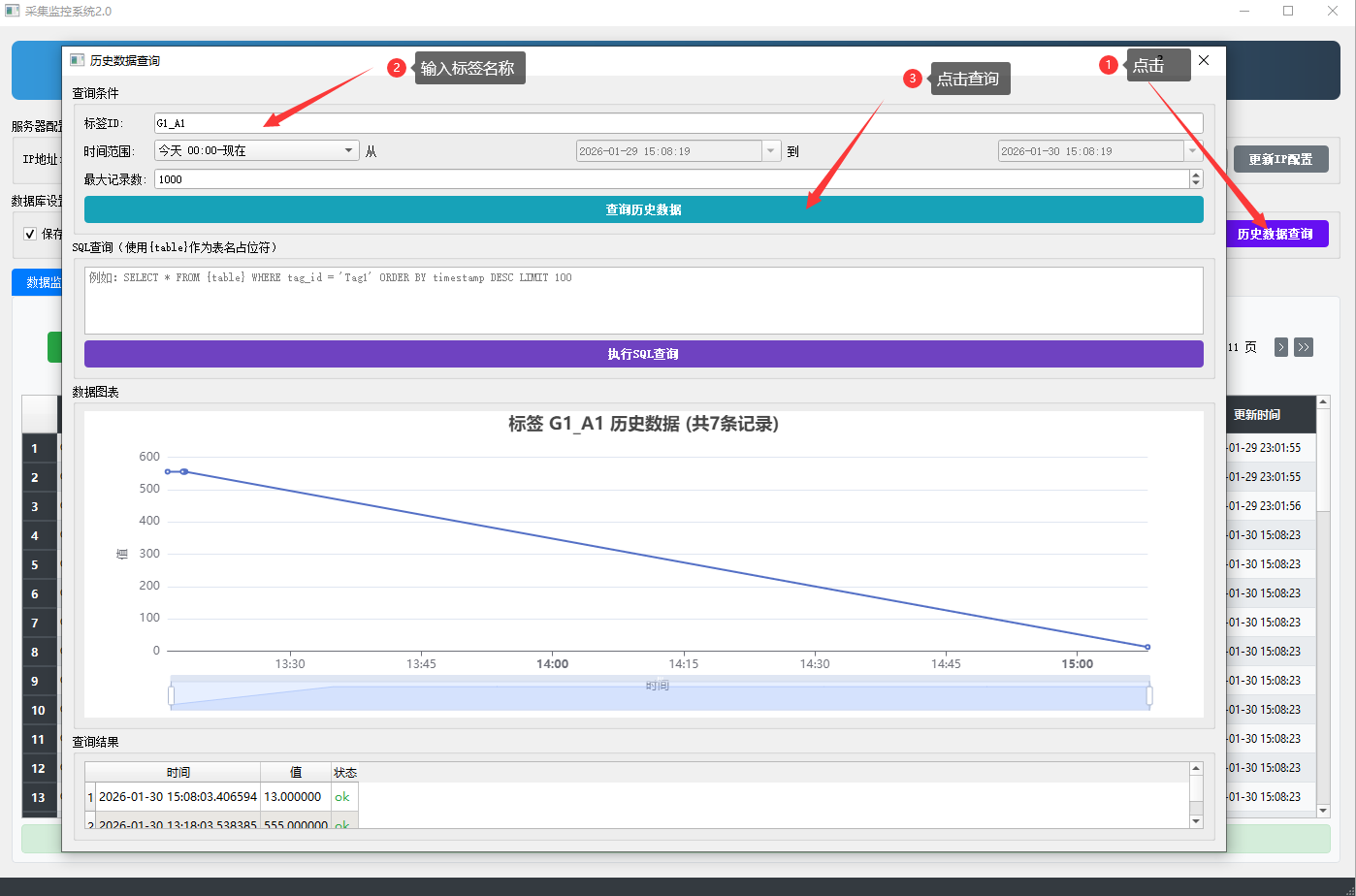This screenshot has height=896, width=1356.
Task: Click the 查询历史数据 button
Action: point(643,209)
